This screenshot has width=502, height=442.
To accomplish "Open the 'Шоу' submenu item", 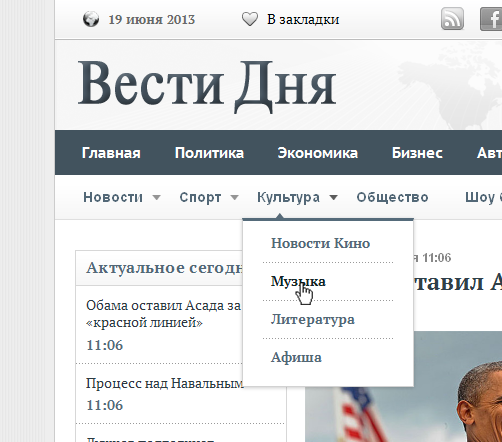I will coord(480,197).
